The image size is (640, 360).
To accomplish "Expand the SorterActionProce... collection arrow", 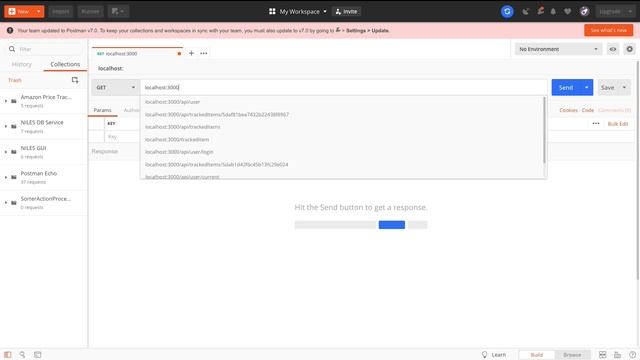I will (x=6, y=202).
